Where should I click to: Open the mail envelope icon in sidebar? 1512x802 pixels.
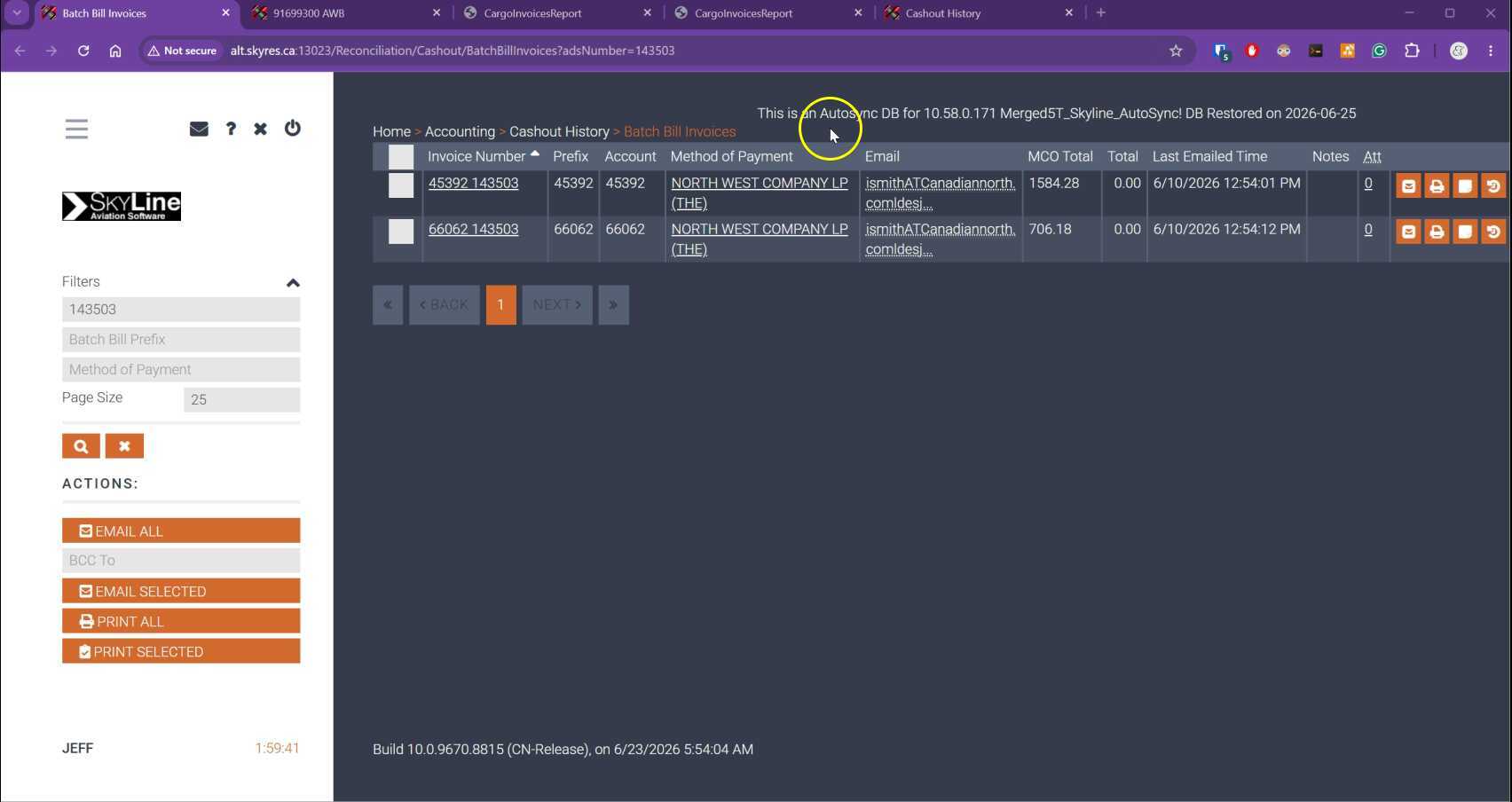199,129
